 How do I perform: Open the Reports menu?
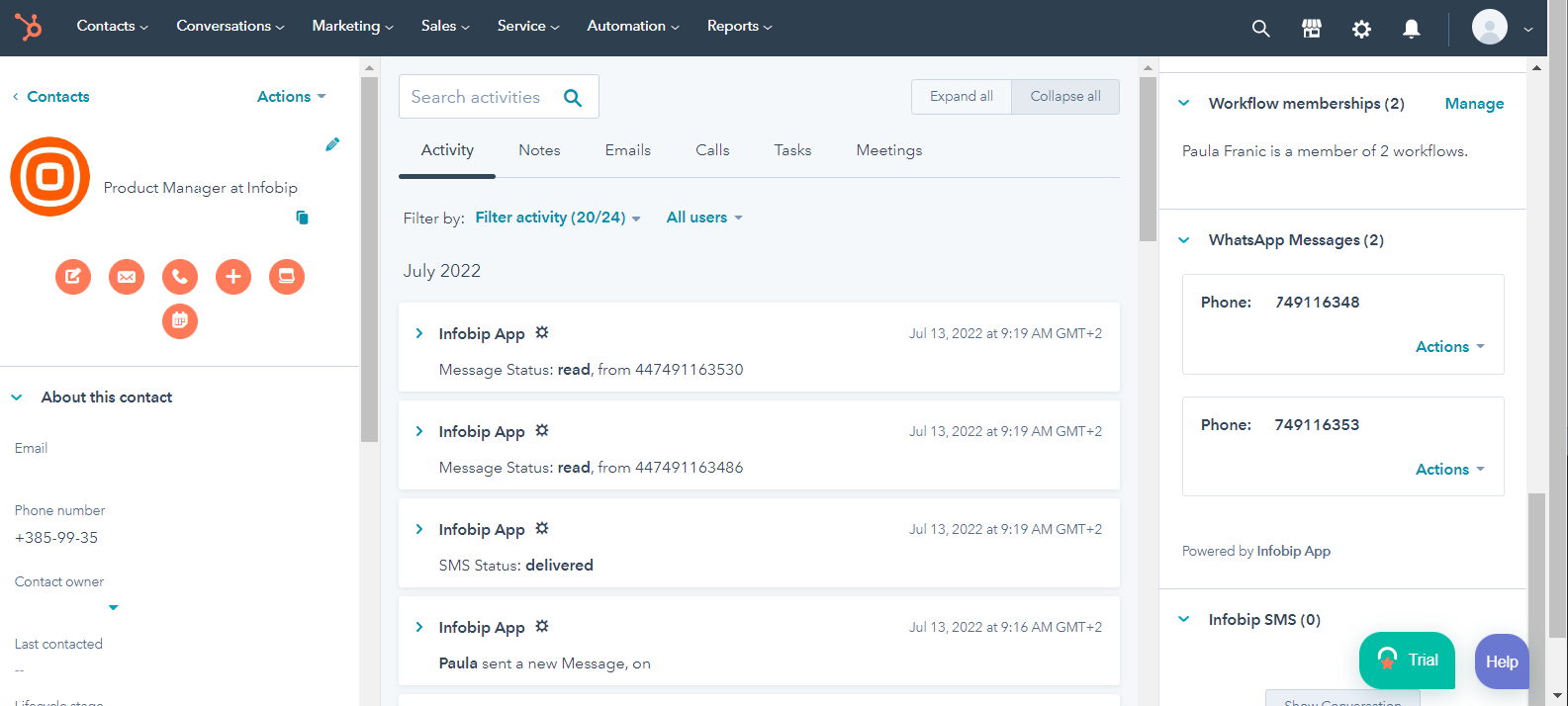click(739, 27)
